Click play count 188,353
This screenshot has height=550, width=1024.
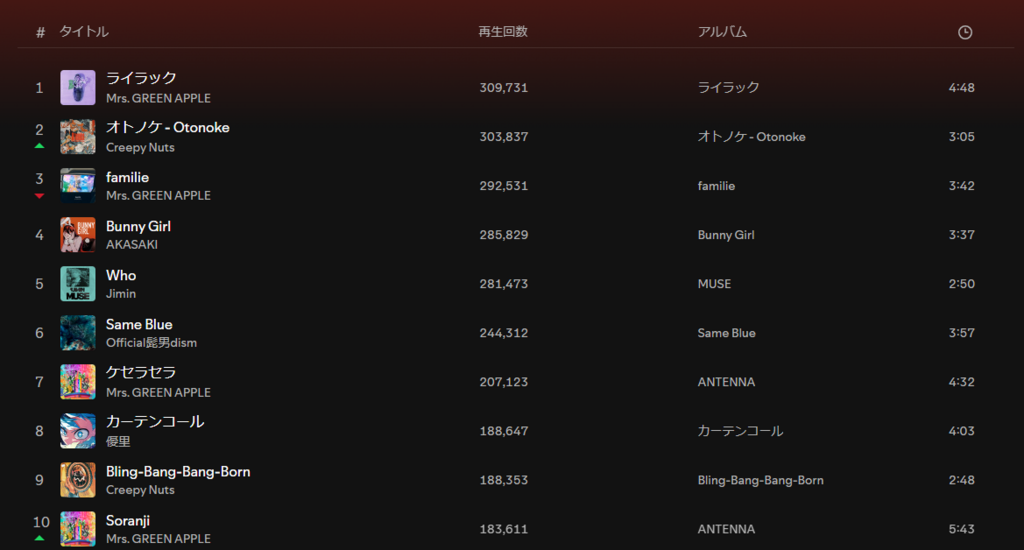pyautogui.click(x=504, y=479)
